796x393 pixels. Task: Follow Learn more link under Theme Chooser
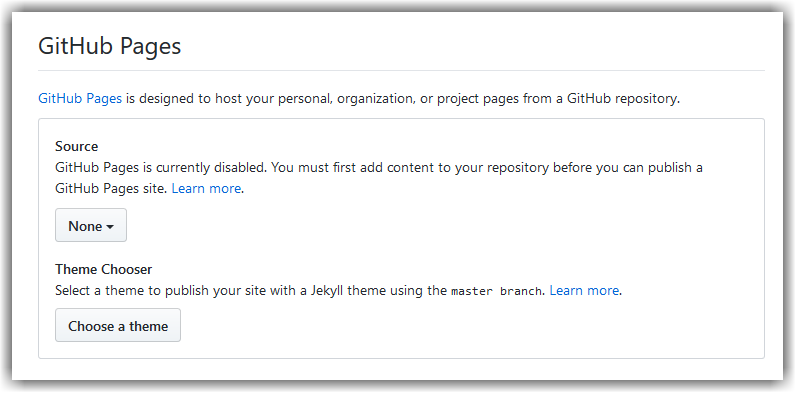click(584, 290)
